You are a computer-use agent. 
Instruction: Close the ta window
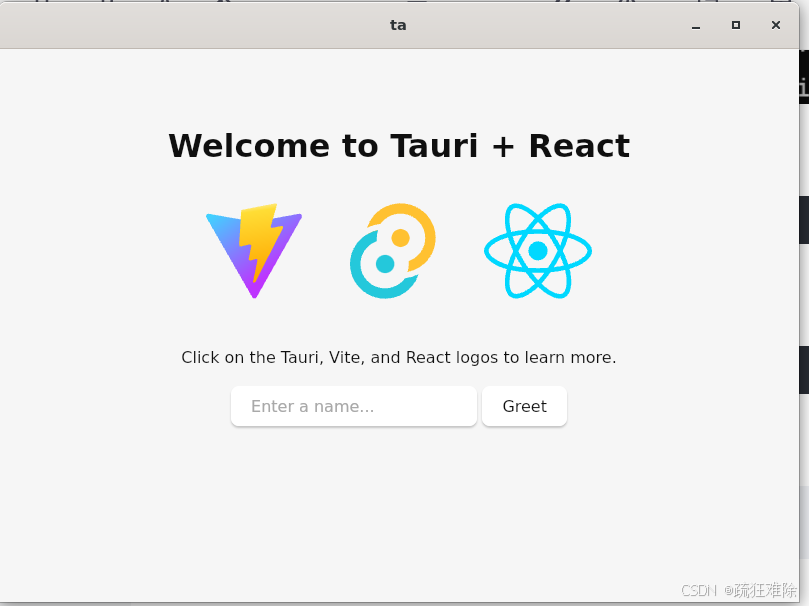775,25
